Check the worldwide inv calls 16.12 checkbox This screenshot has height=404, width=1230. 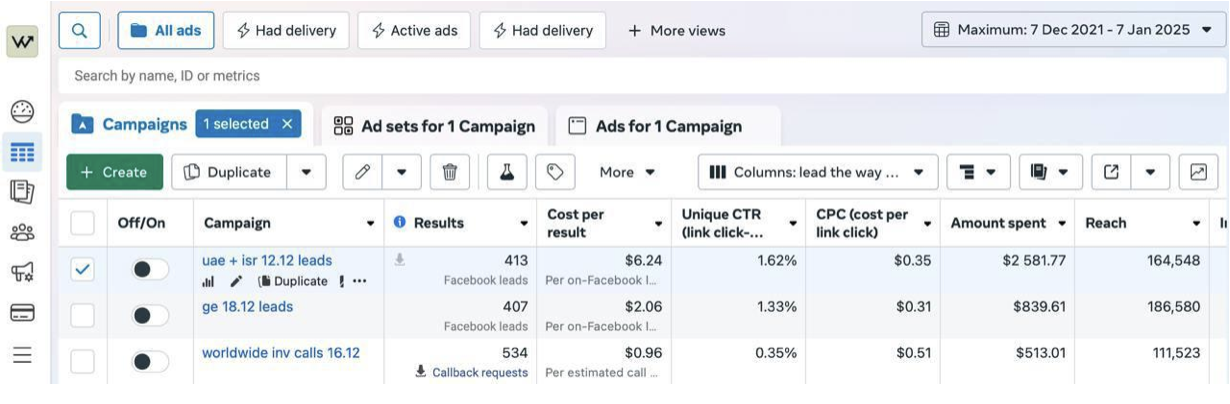pyautogui.click(x=82, y=361)
